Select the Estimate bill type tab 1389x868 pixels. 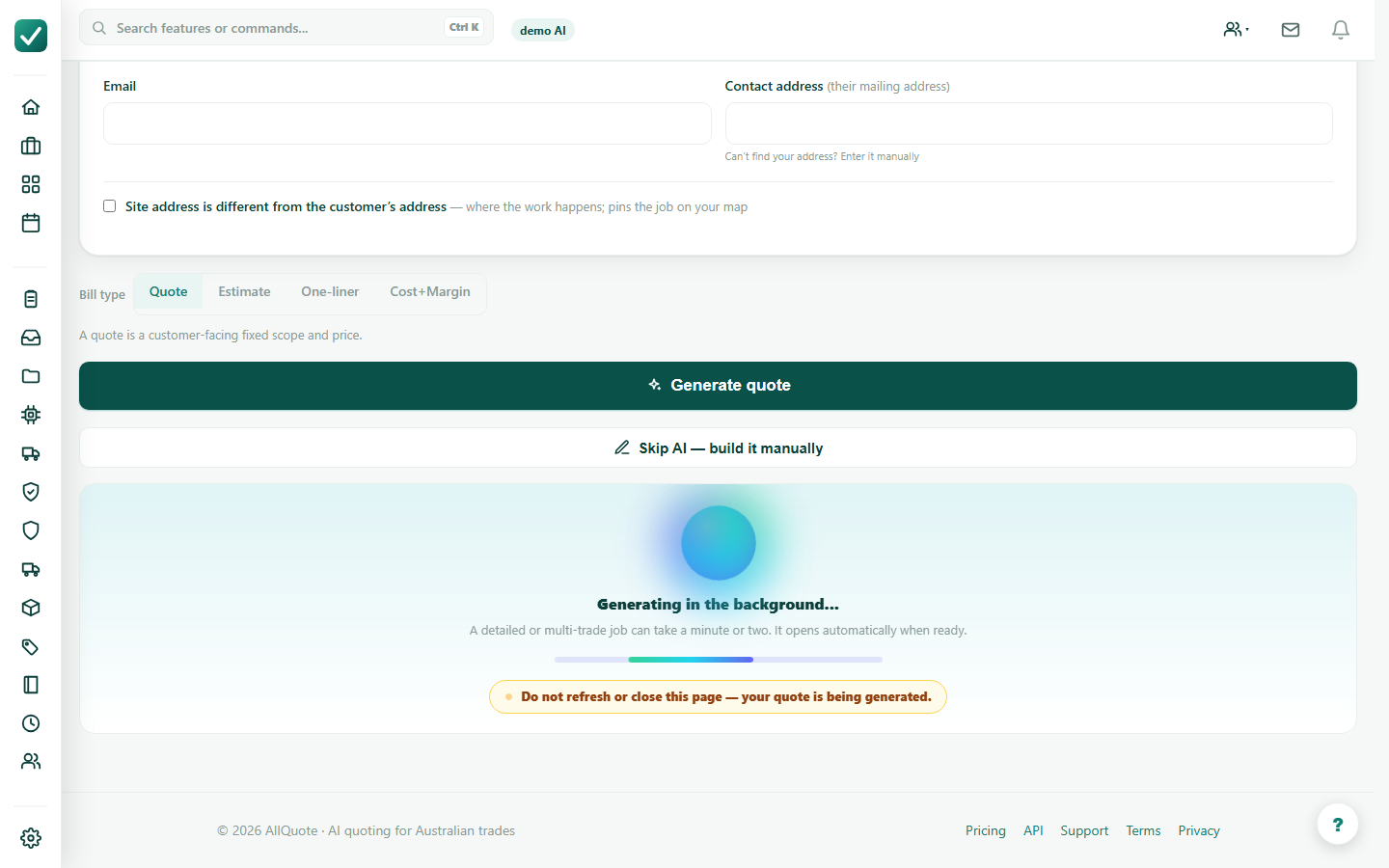244,291
